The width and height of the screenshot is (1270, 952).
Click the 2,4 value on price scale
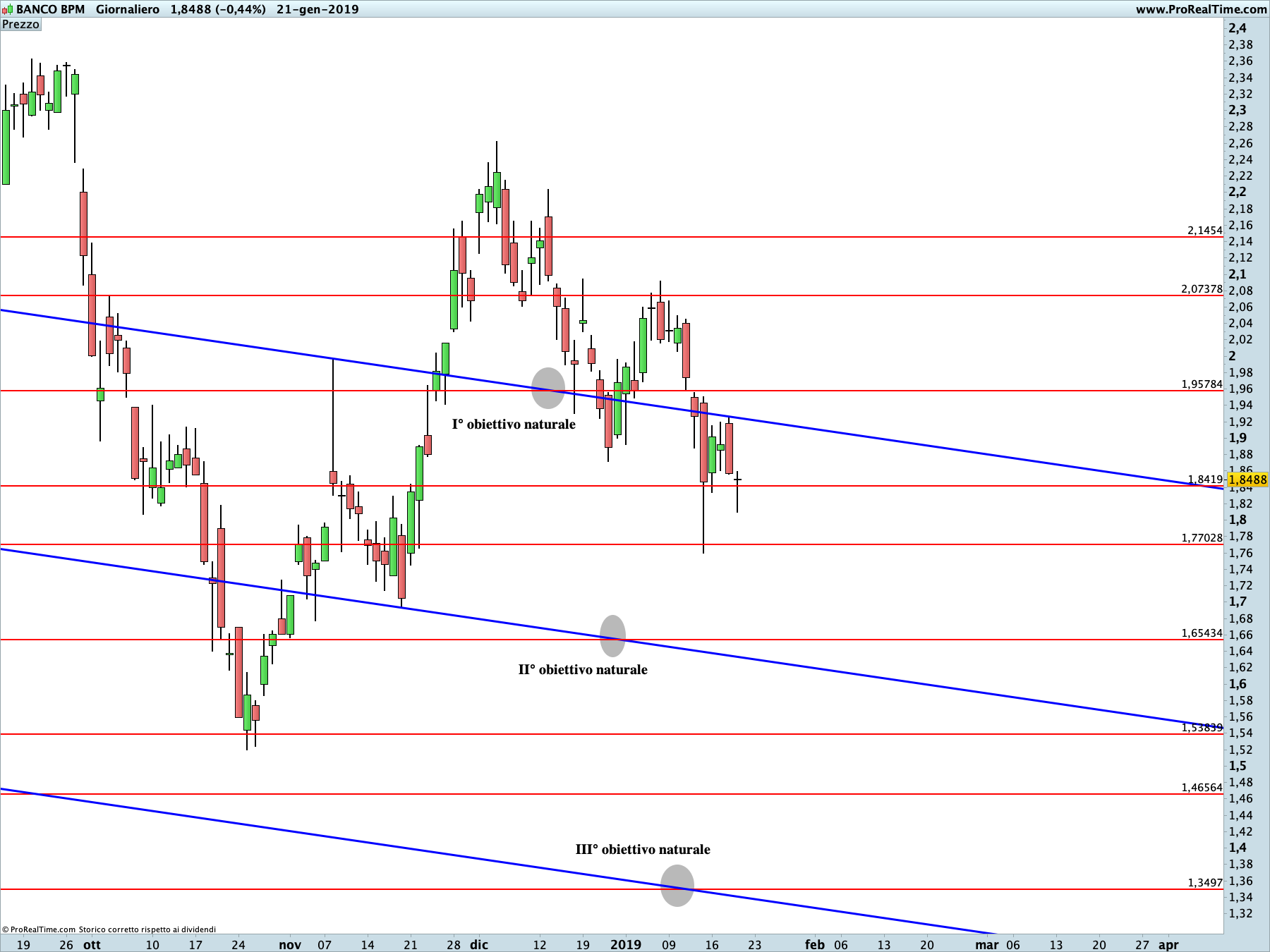pos(1238,28)
